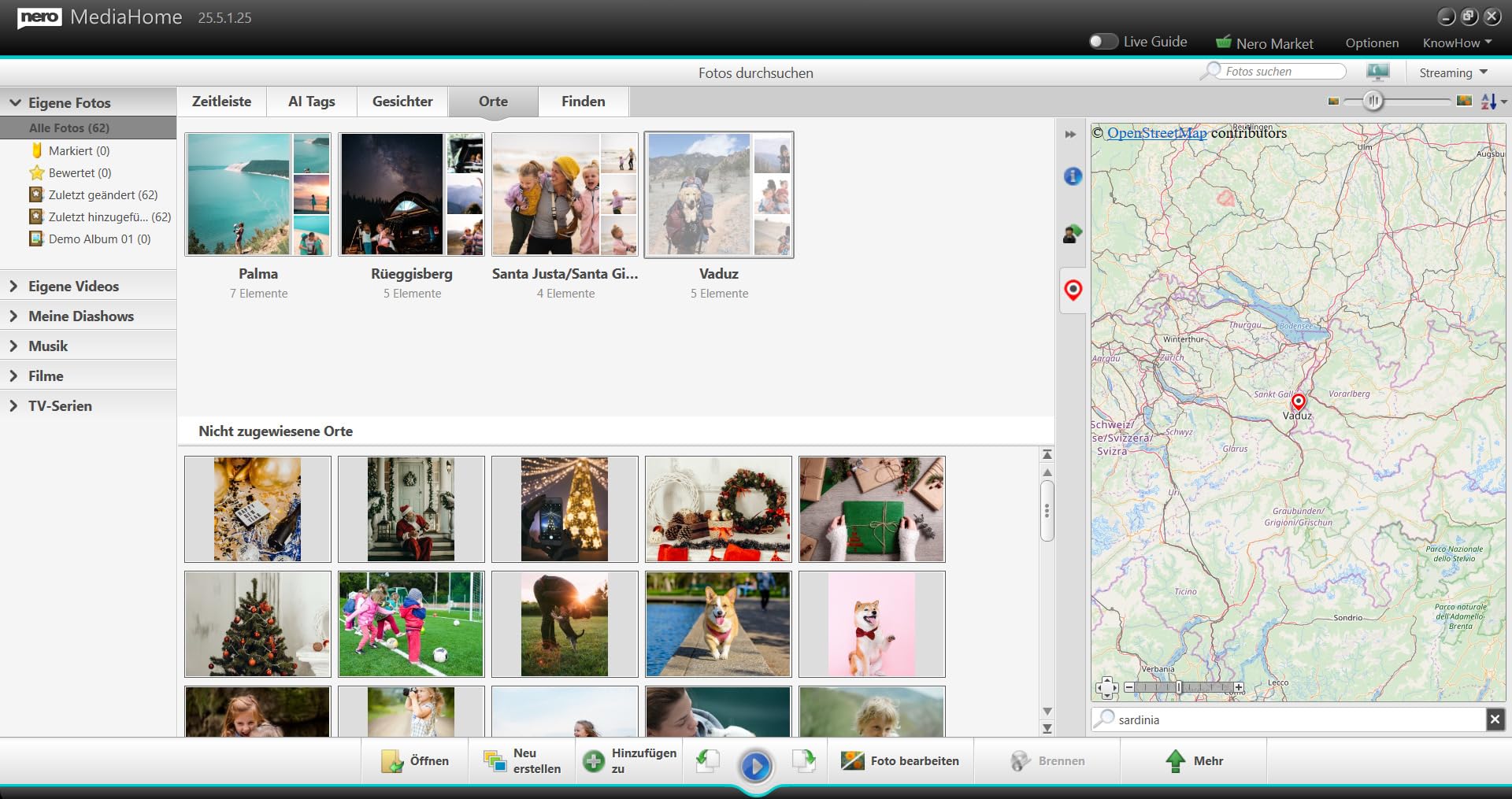Open the Streaming dropdown

click(x=1453, y=72)
